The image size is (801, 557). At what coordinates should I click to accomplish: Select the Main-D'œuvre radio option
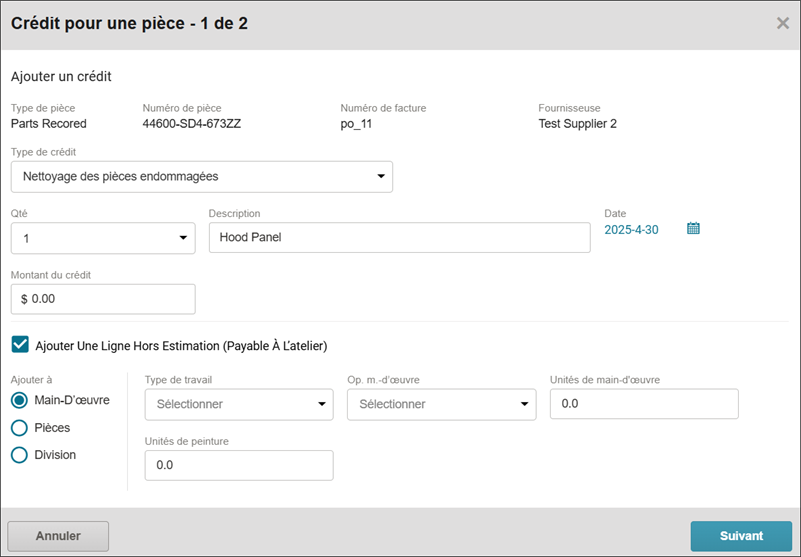click(19, 400)
